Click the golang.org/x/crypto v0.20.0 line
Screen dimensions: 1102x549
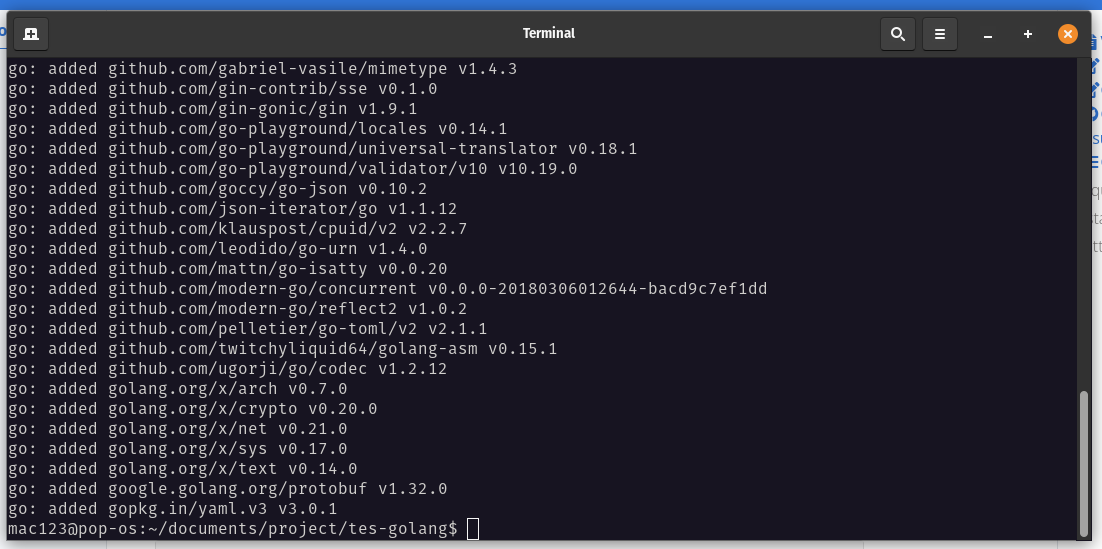pos(192,409)
